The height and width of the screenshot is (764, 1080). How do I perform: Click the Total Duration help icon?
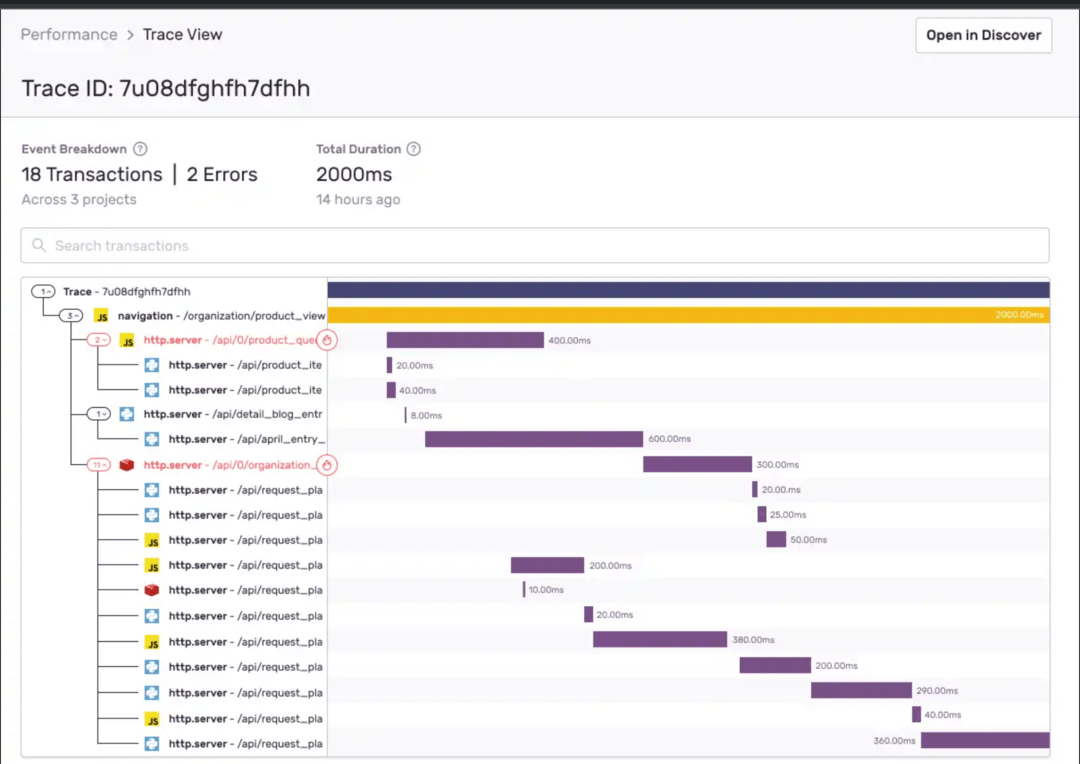coord(413,149)
